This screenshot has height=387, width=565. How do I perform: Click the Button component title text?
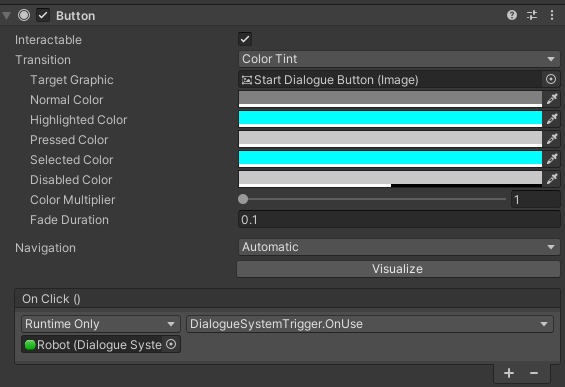(x=76, y=15)
